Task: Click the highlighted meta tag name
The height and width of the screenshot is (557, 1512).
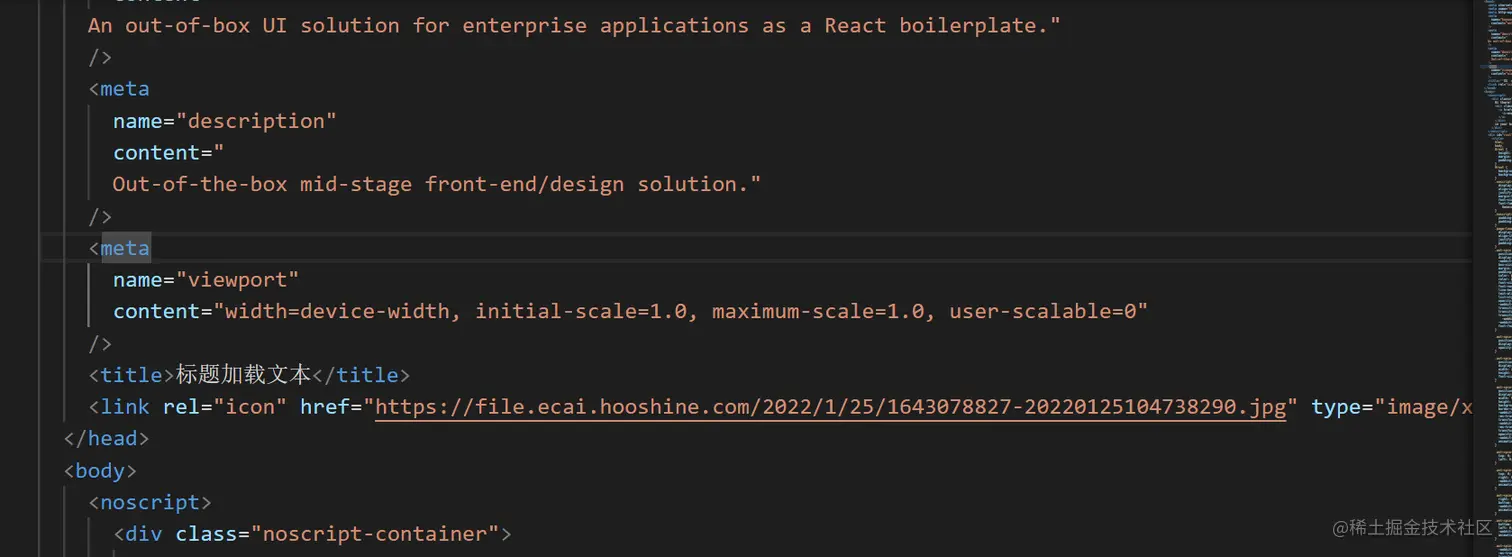Action: (x=125, y=248)
